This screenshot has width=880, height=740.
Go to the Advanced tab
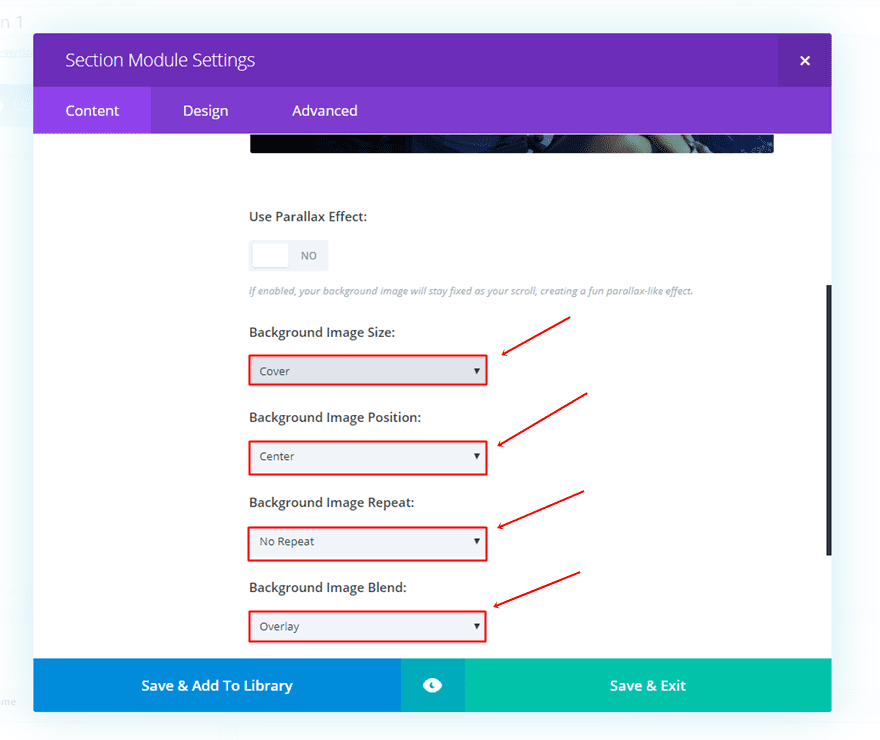(324, 111)
